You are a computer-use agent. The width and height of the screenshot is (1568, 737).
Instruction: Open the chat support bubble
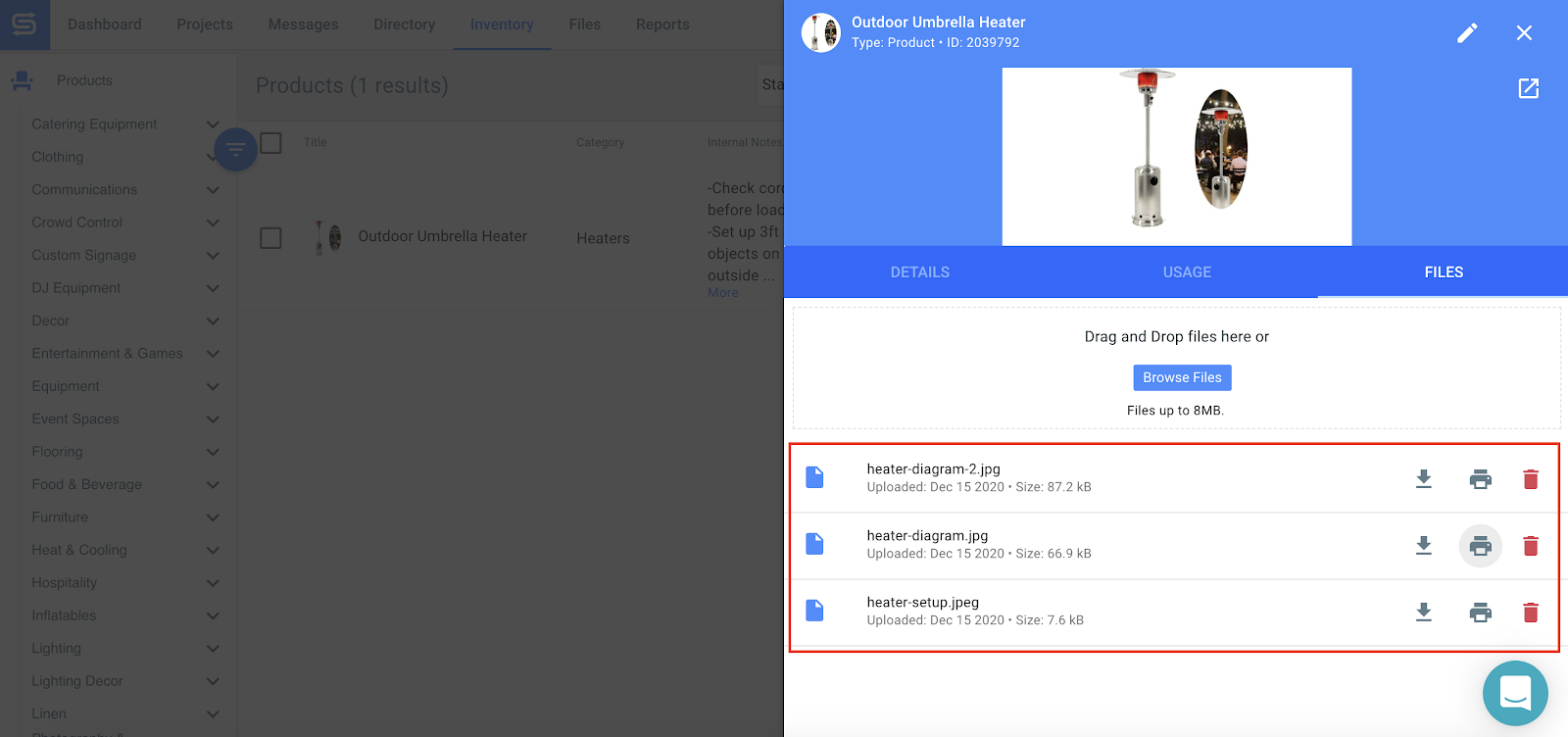pyautogui.click(x=1515, y=694)
